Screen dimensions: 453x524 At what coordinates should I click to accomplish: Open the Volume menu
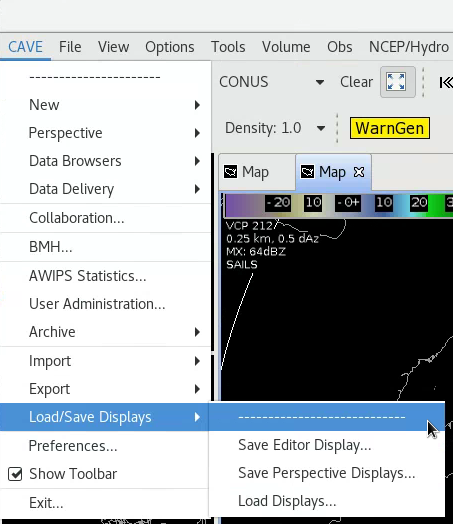286,47
